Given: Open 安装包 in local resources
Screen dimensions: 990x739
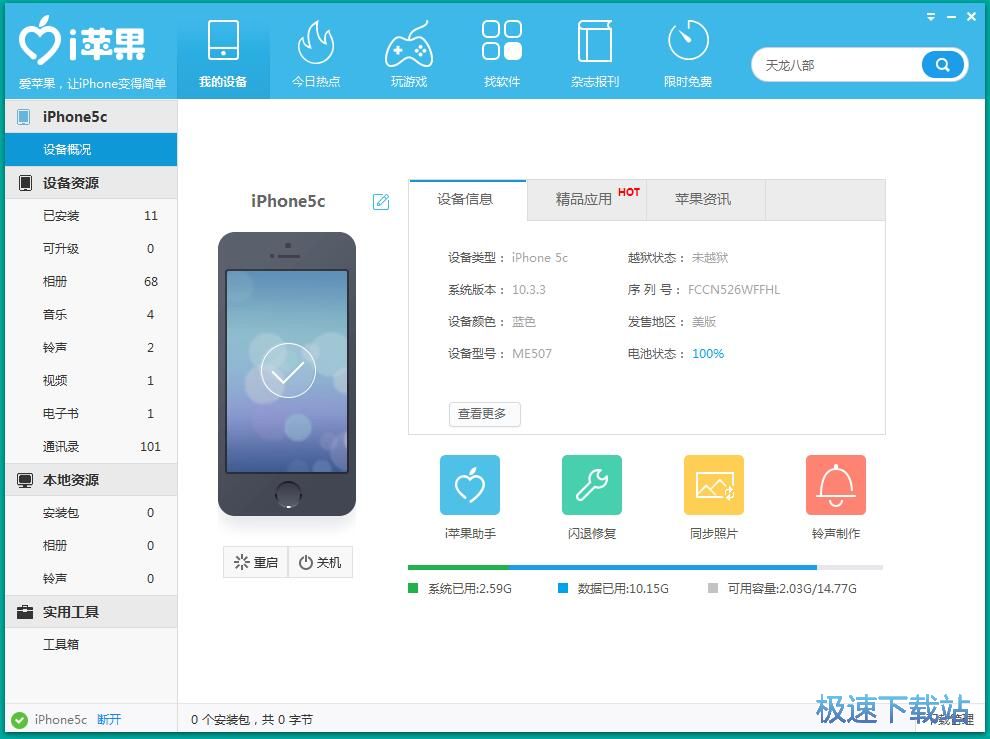Looking at the screenshot, I should click(x=91, y=513).
